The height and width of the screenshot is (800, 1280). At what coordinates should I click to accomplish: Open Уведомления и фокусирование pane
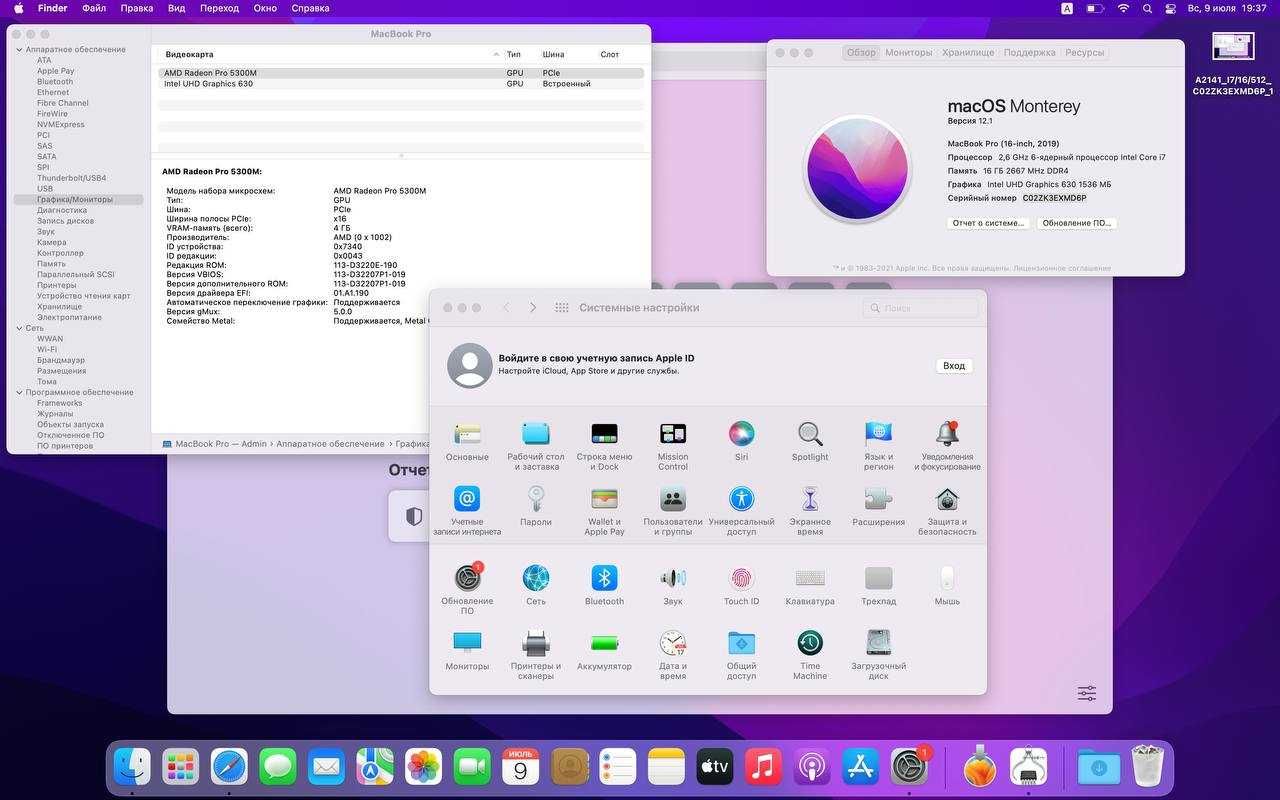coord(947,434)
